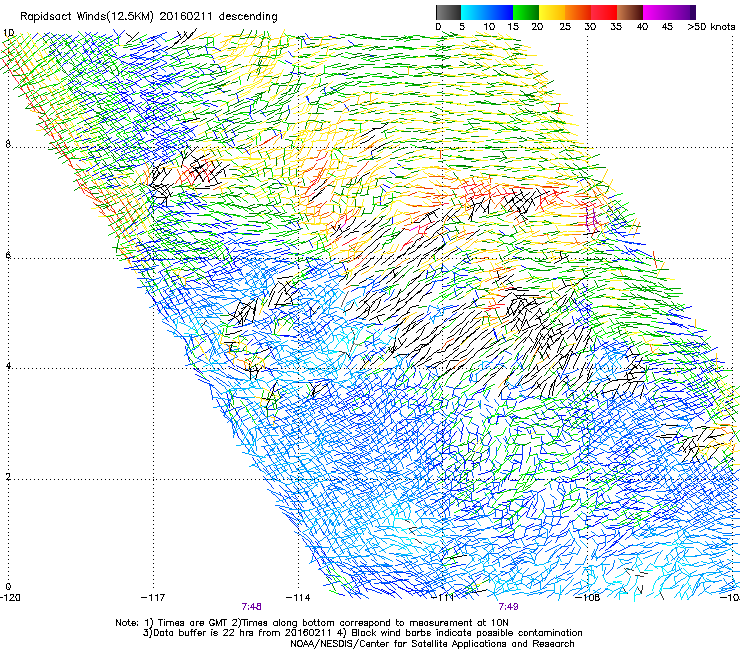Click the '>50 knots' legend label
The width and height of the screenshot is (740, 650).
[711, 27]
